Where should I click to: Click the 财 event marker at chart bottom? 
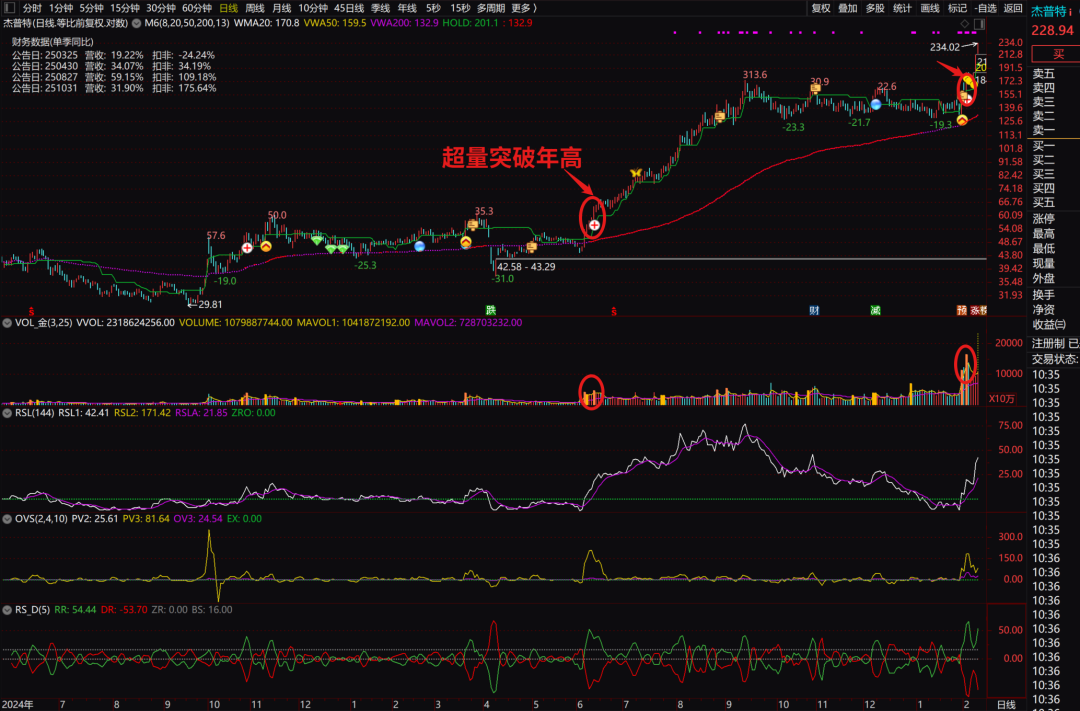pos(814,311)
